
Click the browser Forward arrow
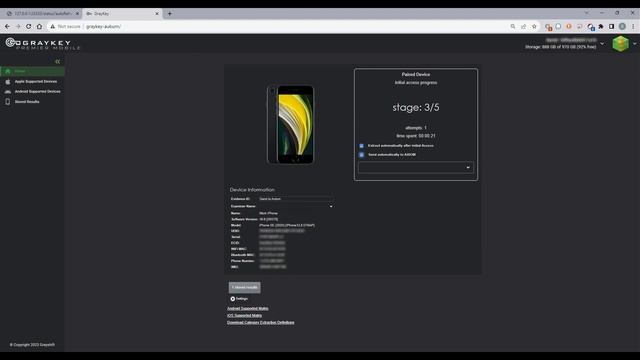(18, 27)
